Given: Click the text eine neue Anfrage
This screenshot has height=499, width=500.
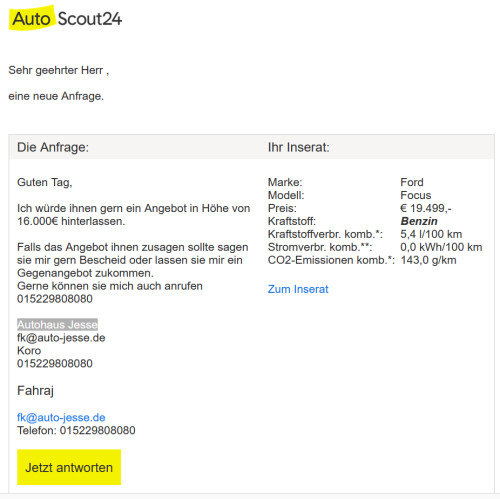Looking at the screenshot, I should point(56,96).
